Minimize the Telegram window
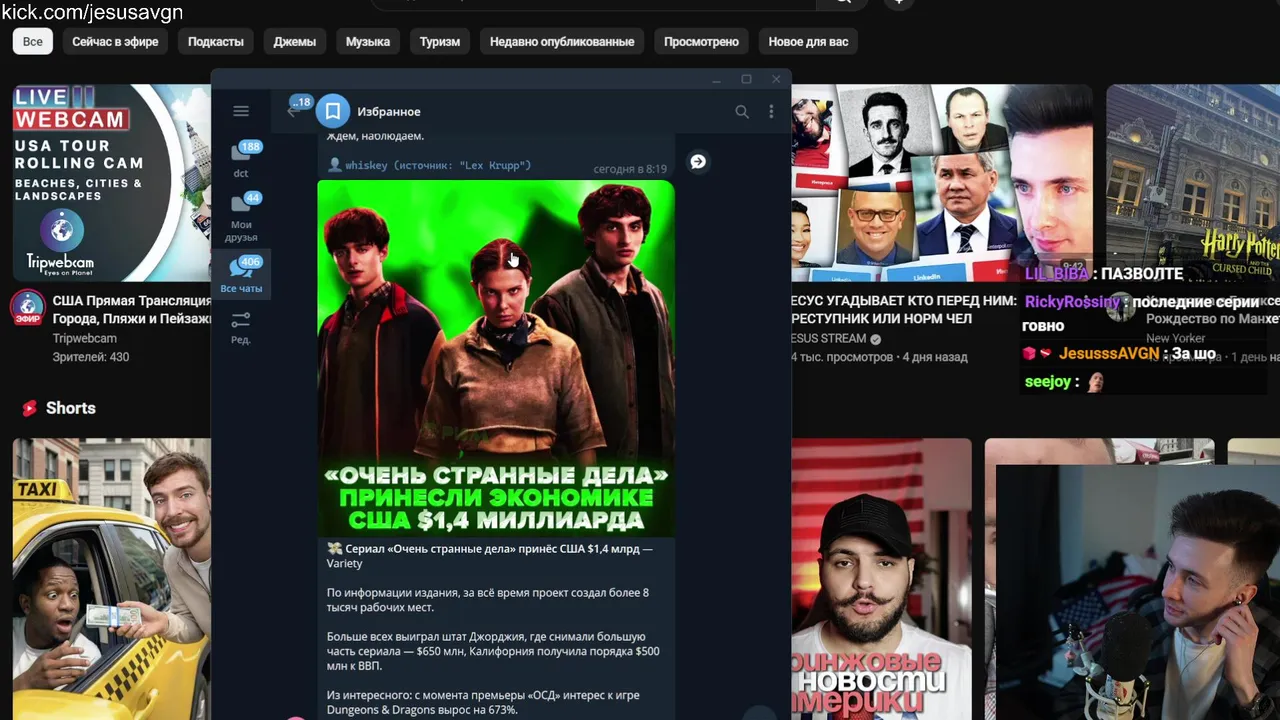Viewport: 1280px width, 720px height. pos(716,79)
